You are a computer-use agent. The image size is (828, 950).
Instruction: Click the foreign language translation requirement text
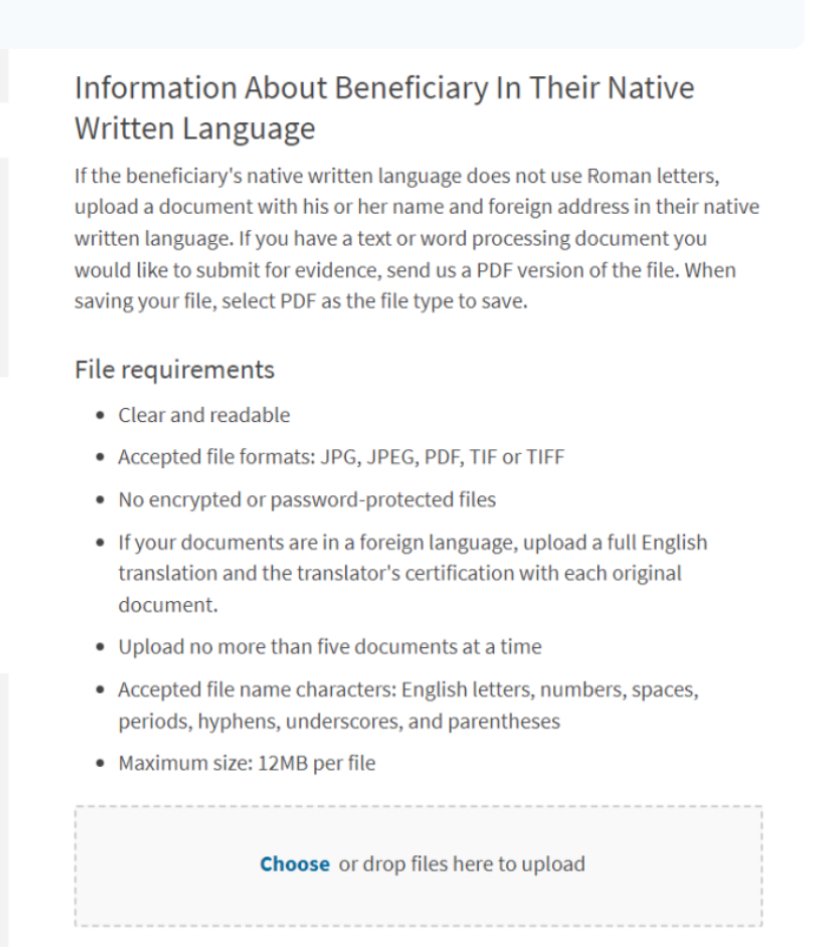point(412,542)
